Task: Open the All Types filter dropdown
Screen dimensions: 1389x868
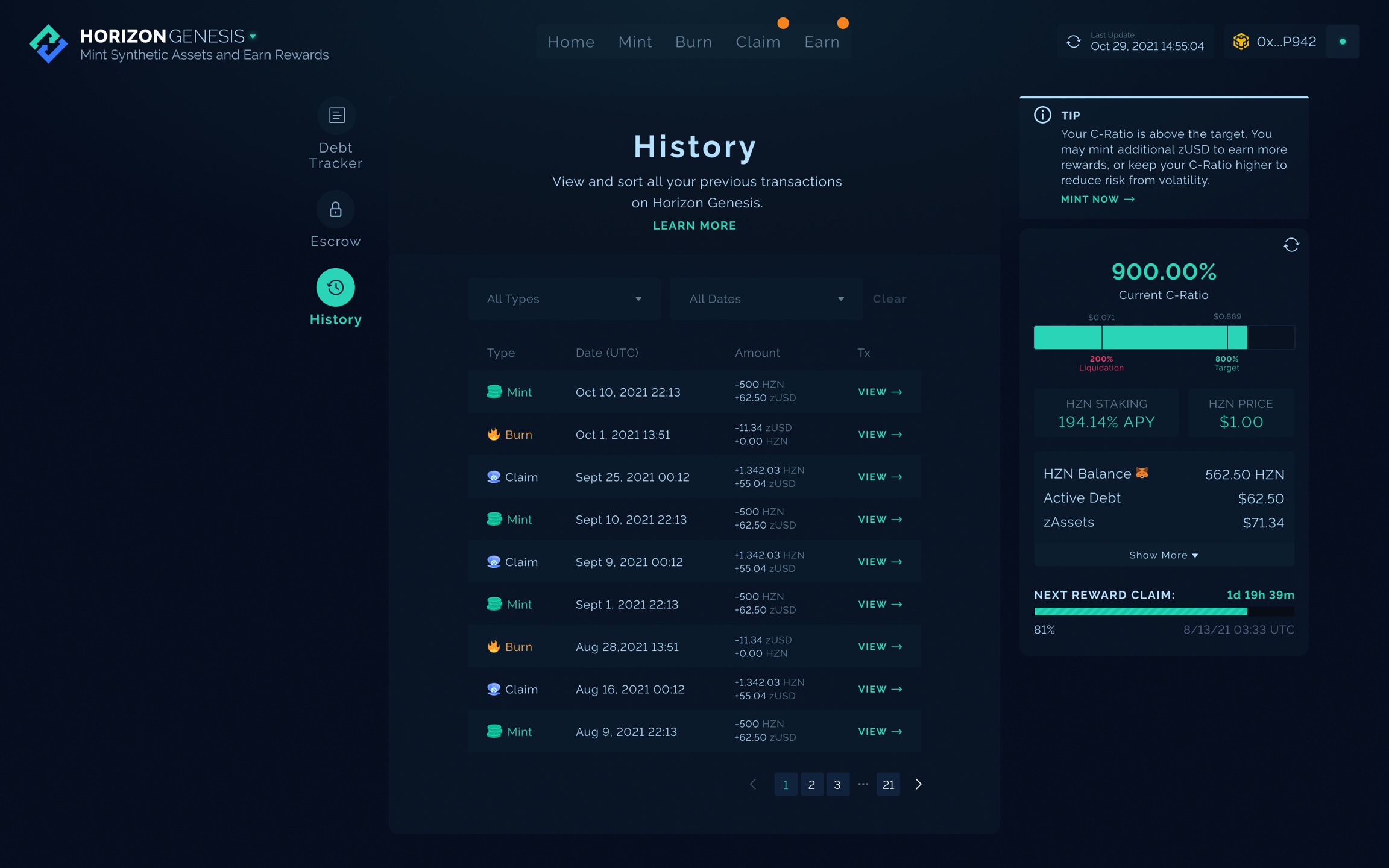Action: tap(564, 299)
